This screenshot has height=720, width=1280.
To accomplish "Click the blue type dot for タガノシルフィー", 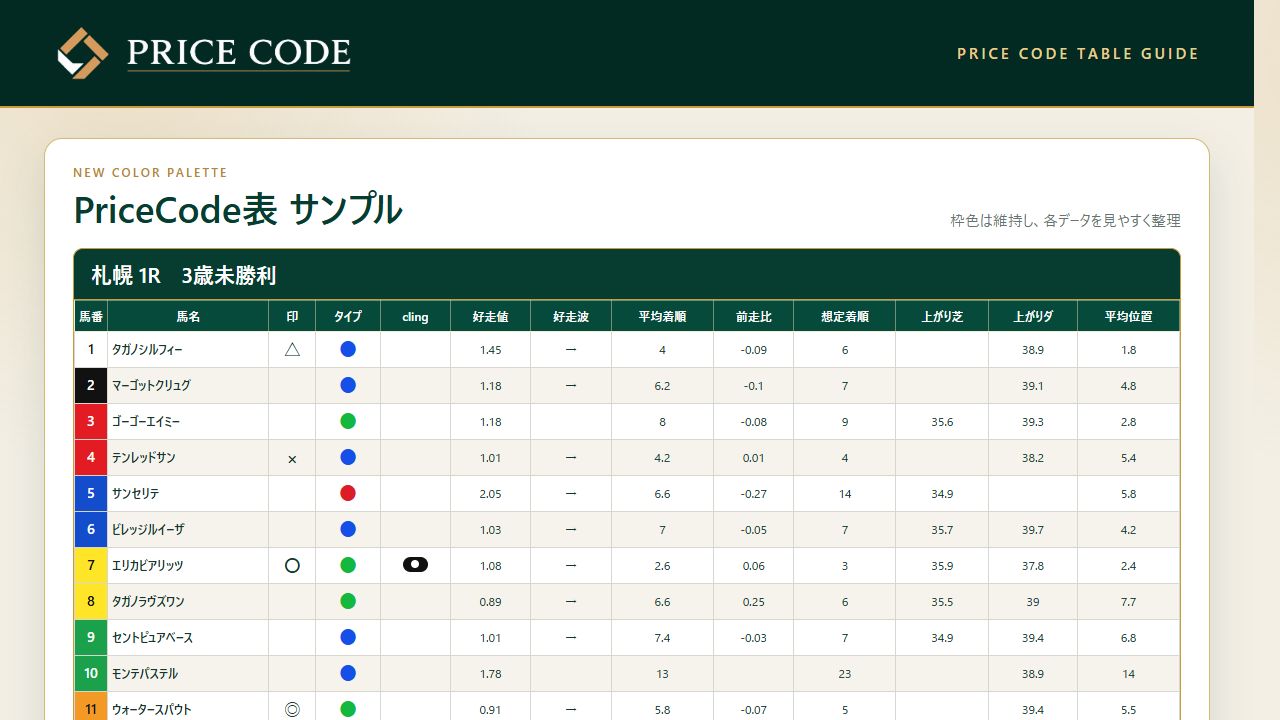I will pos(348,350).
